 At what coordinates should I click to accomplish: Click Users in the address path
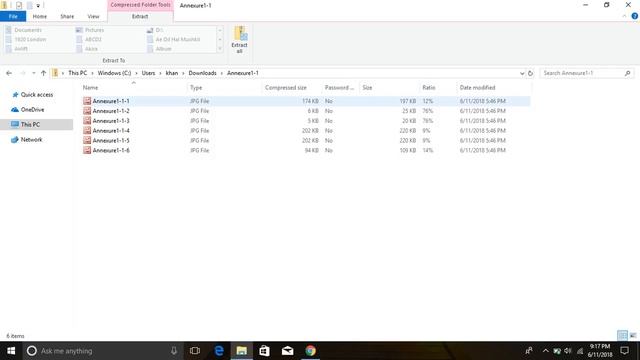tap(148, 73)
